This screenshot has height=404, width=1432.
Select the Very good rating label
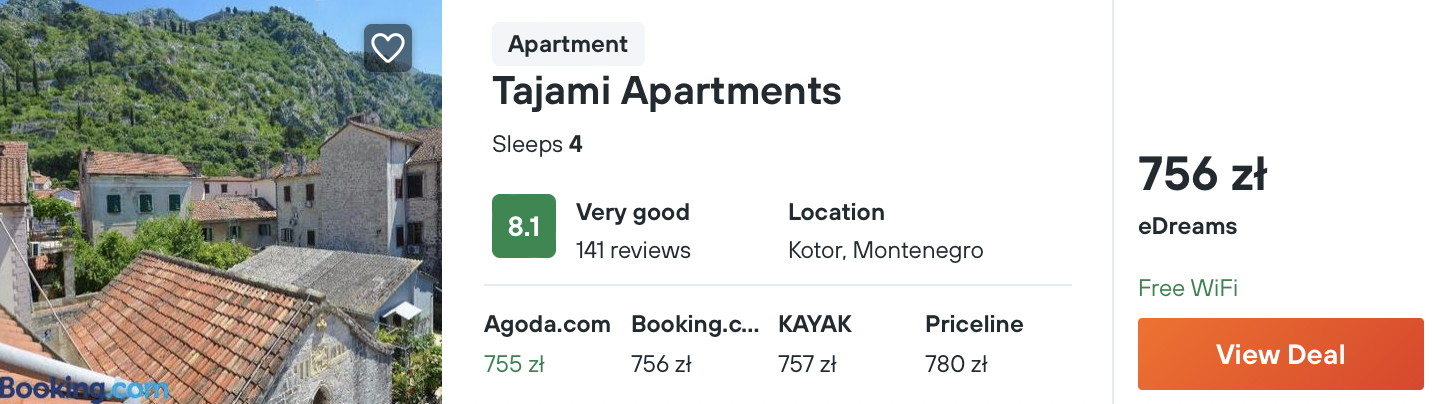point(632,212)
